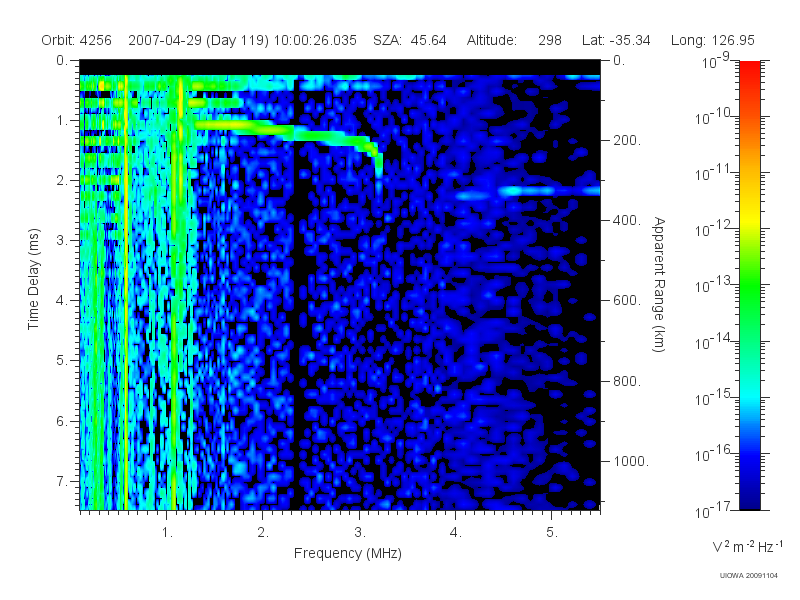The width and height of the screenshot is (800, 600).
Task: Click the apparent range label '600.'
Action: pyautogui.click(x=627, y=301)
